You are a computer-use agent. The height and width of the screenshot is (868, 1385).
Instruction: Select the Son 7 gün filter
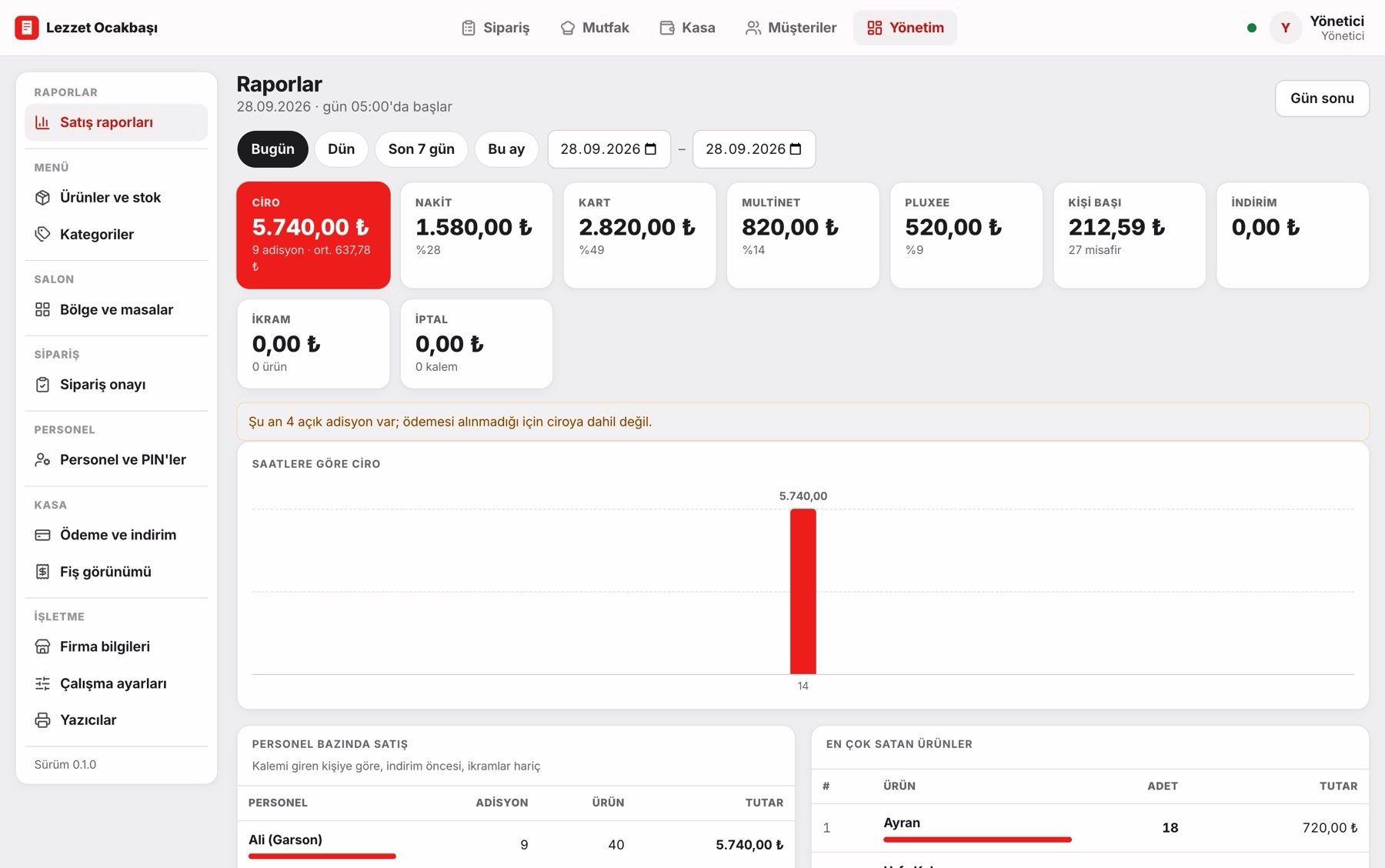[421, 149]
